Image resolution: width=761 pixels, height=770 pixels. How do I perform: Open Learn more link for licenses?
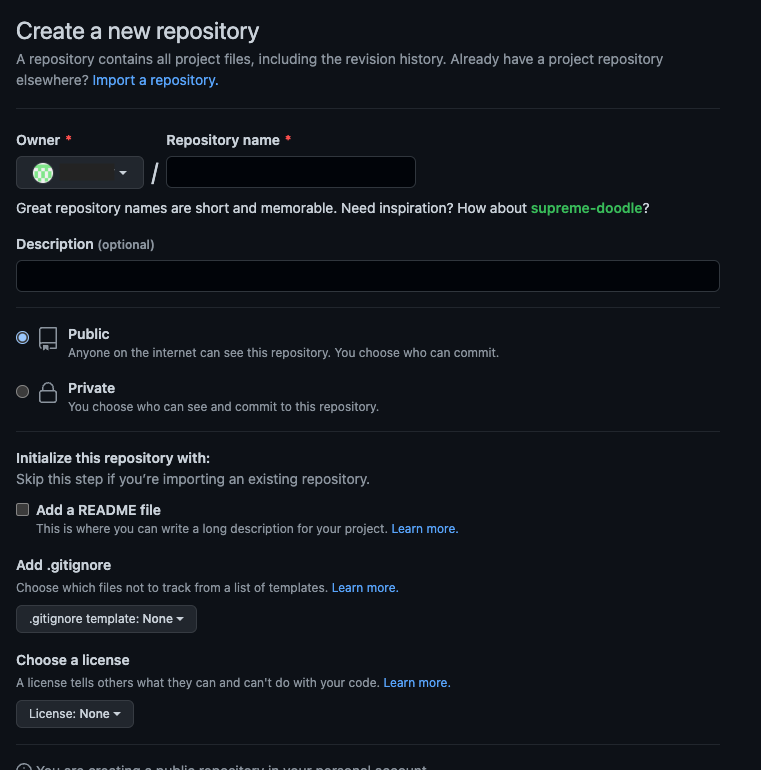[x=417, y=683]
